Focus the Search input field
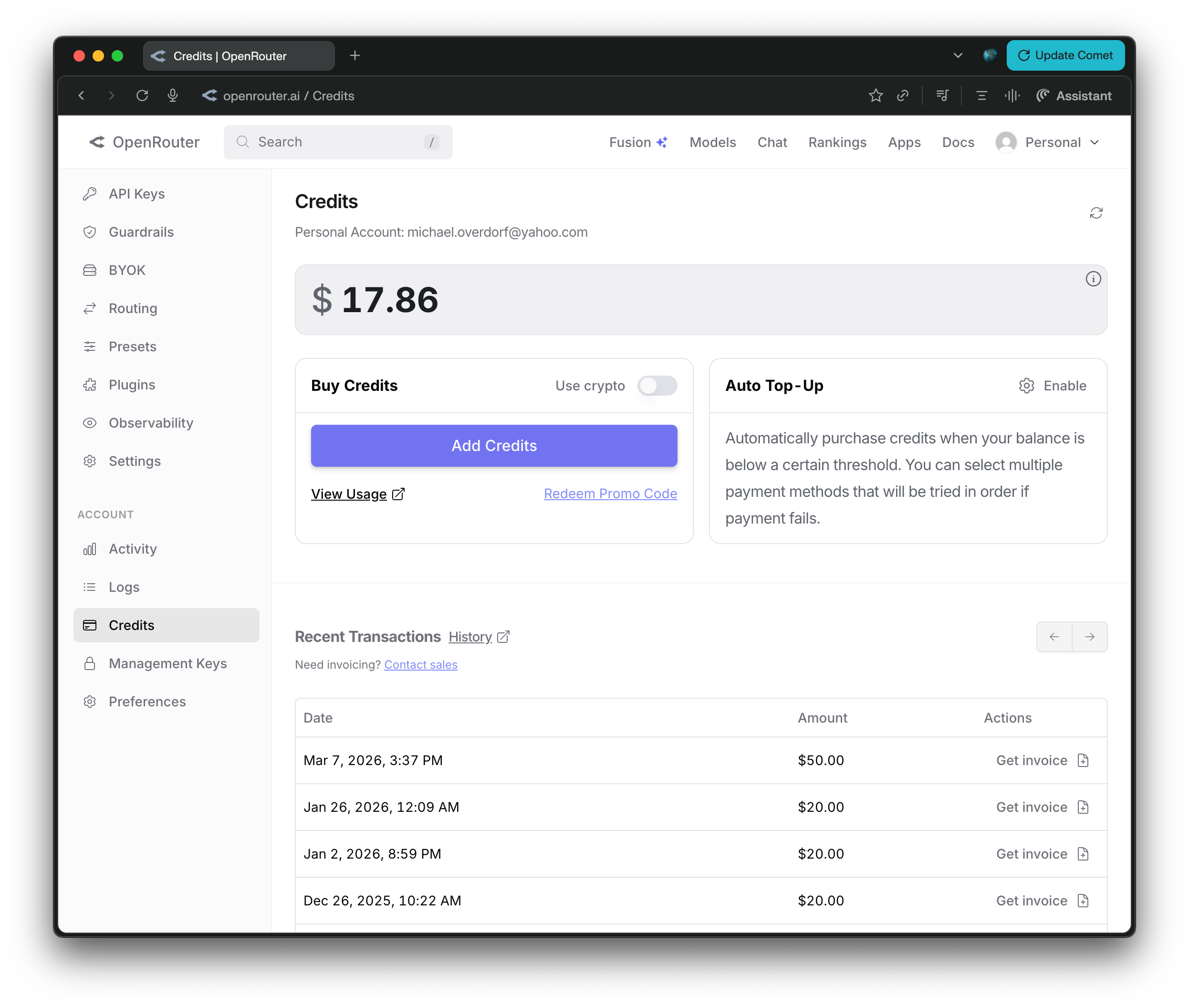Image resolution: width=1189 pixels, height=1008 pixels. coord(338,142)
